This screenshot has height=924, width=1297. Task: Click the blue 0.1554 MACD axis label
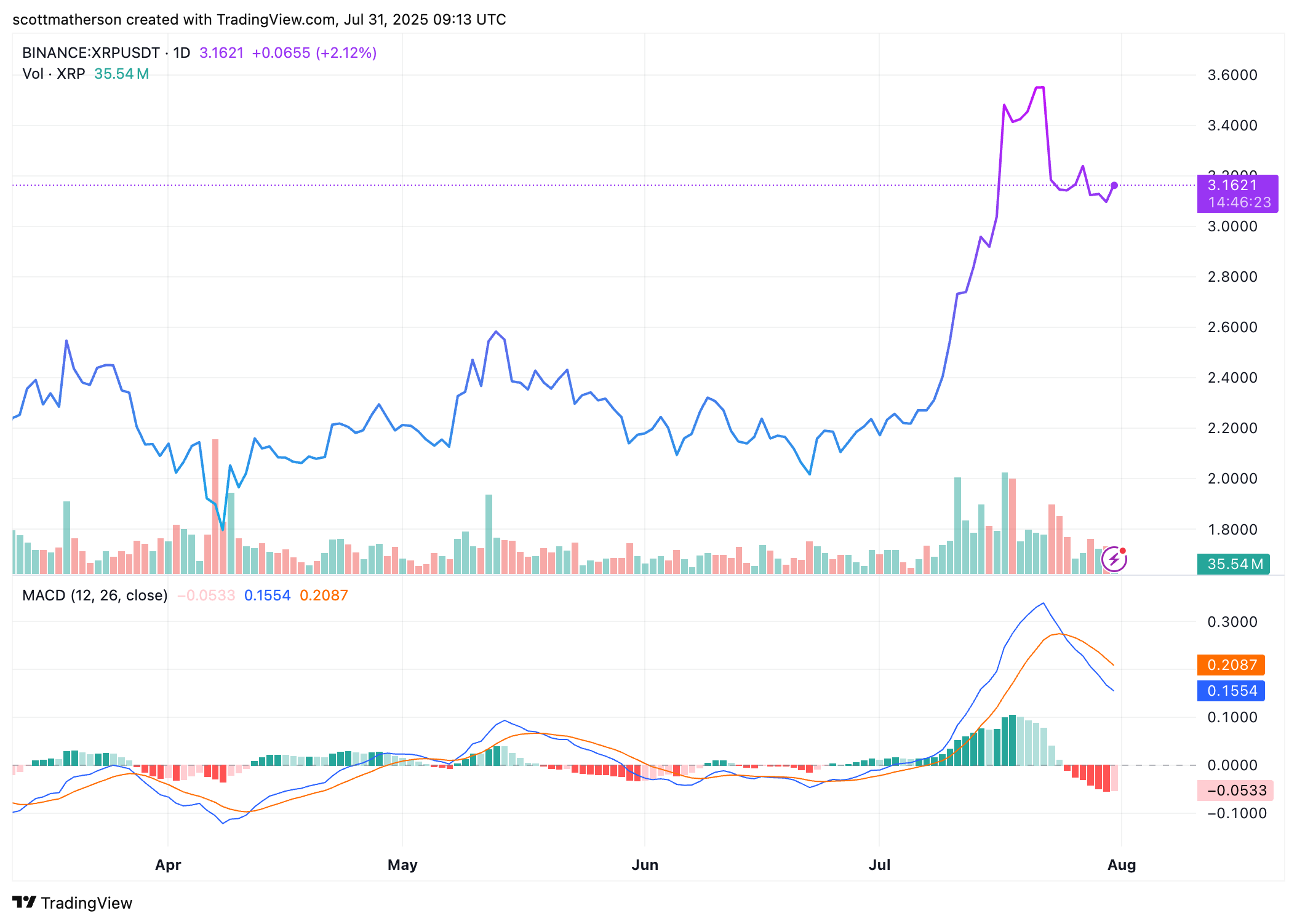(x=1231, y=691)
